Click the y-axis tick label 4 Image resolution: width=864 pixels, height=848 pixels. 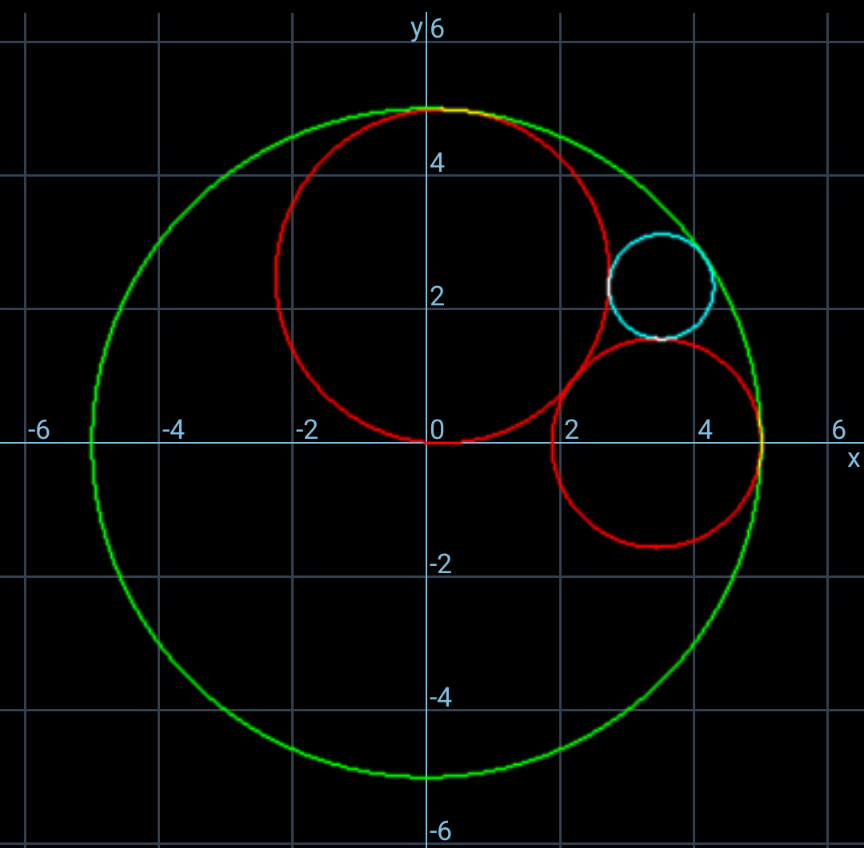click(437, 163)
